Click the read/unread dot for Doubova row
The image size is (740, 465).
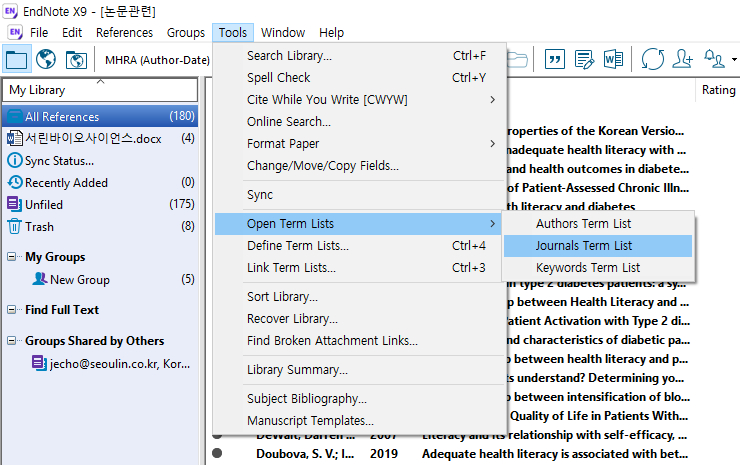click(x=217, y=453)
